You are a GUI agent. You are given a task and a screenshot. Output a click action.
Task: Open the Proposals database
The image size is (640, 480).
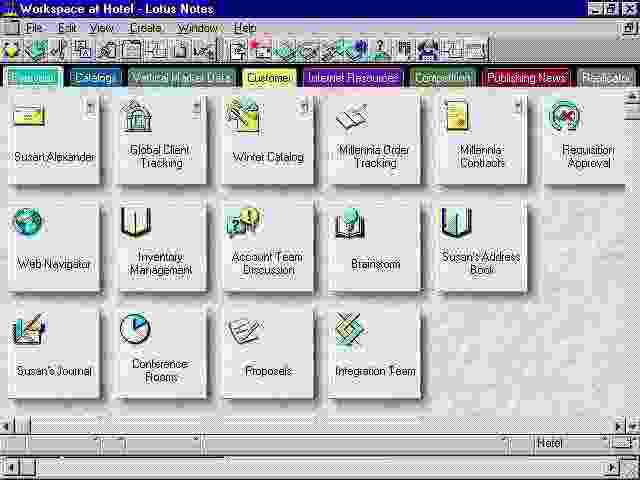point(268,354)
